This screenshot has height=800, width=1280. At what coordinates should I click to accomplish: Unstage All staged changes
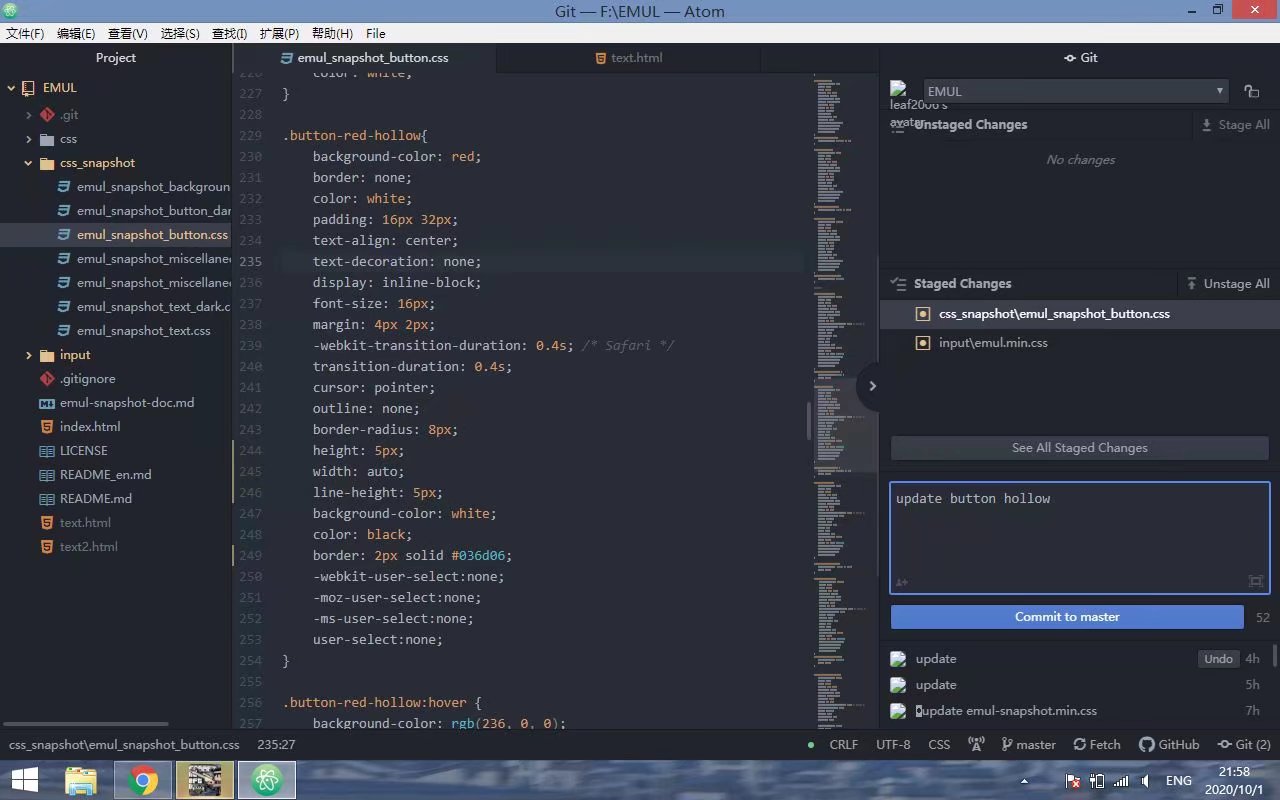click(x=1235, y=283)
